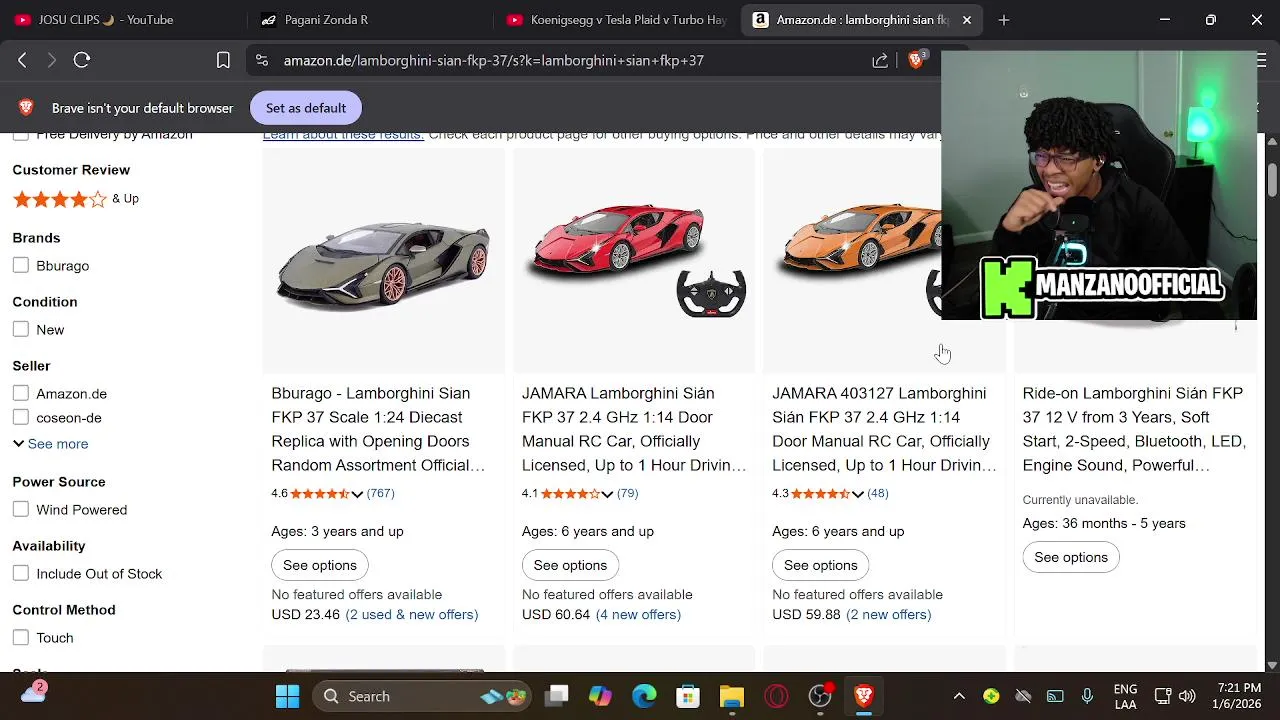This screenshot has width=1280, height=720.
Task: Open a new browser tab with plus
Action: [x=1004, y=20]
